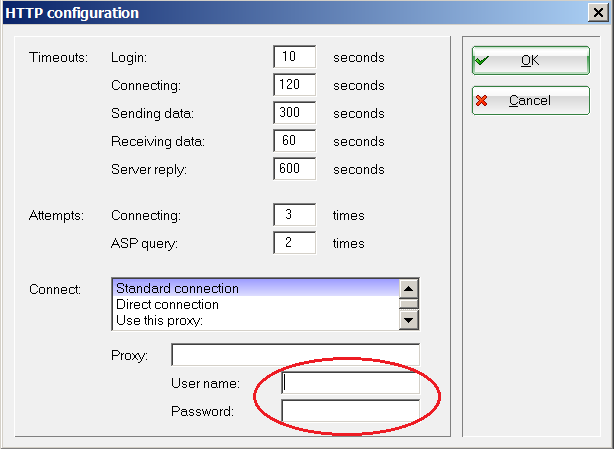This screenshot has height=449, width=614.
Task: Click the Connecting attempts times field
Action: (x=294, y=215)
